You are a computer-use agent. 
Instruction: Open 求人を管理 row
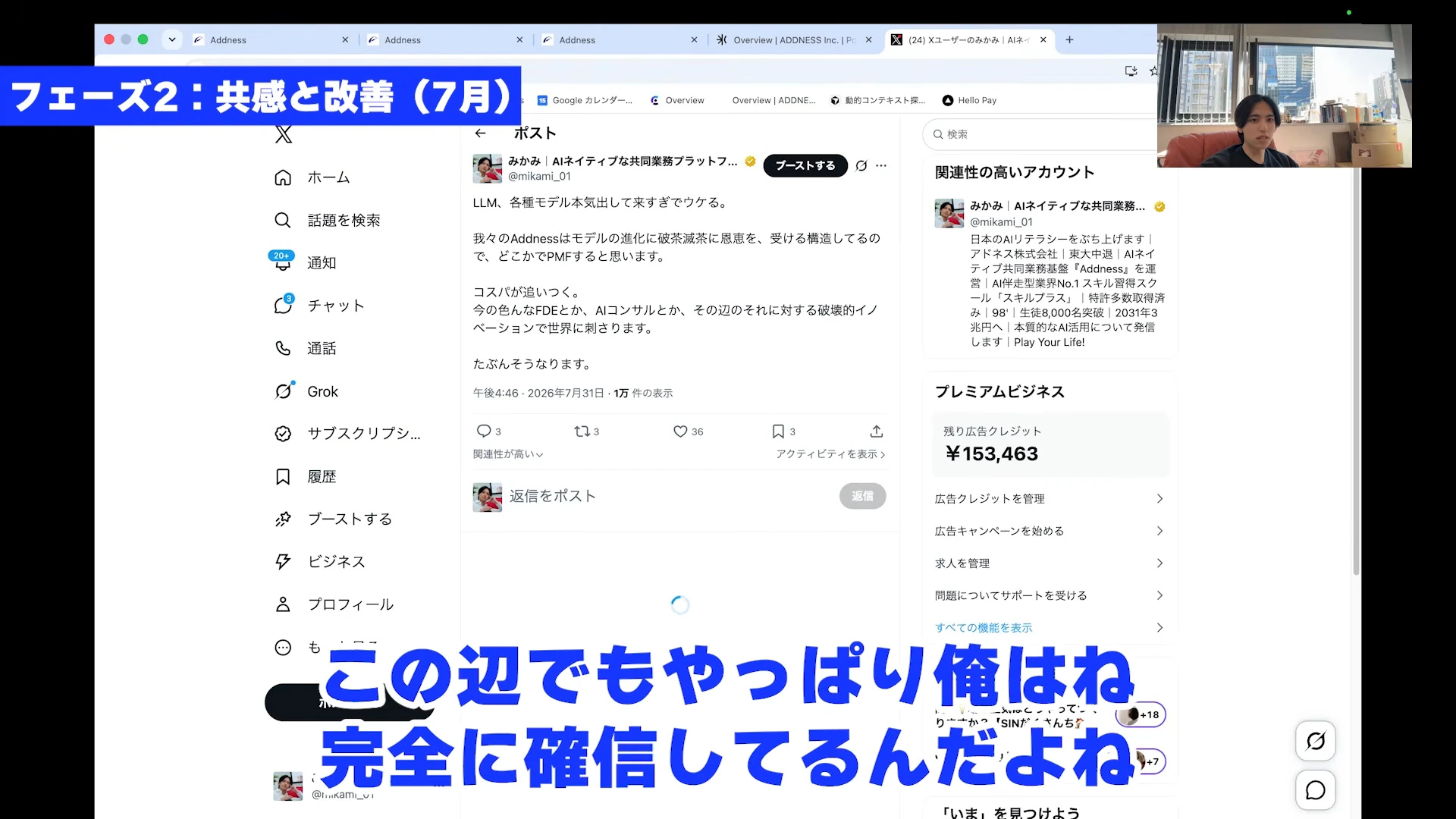point(1050,563)
